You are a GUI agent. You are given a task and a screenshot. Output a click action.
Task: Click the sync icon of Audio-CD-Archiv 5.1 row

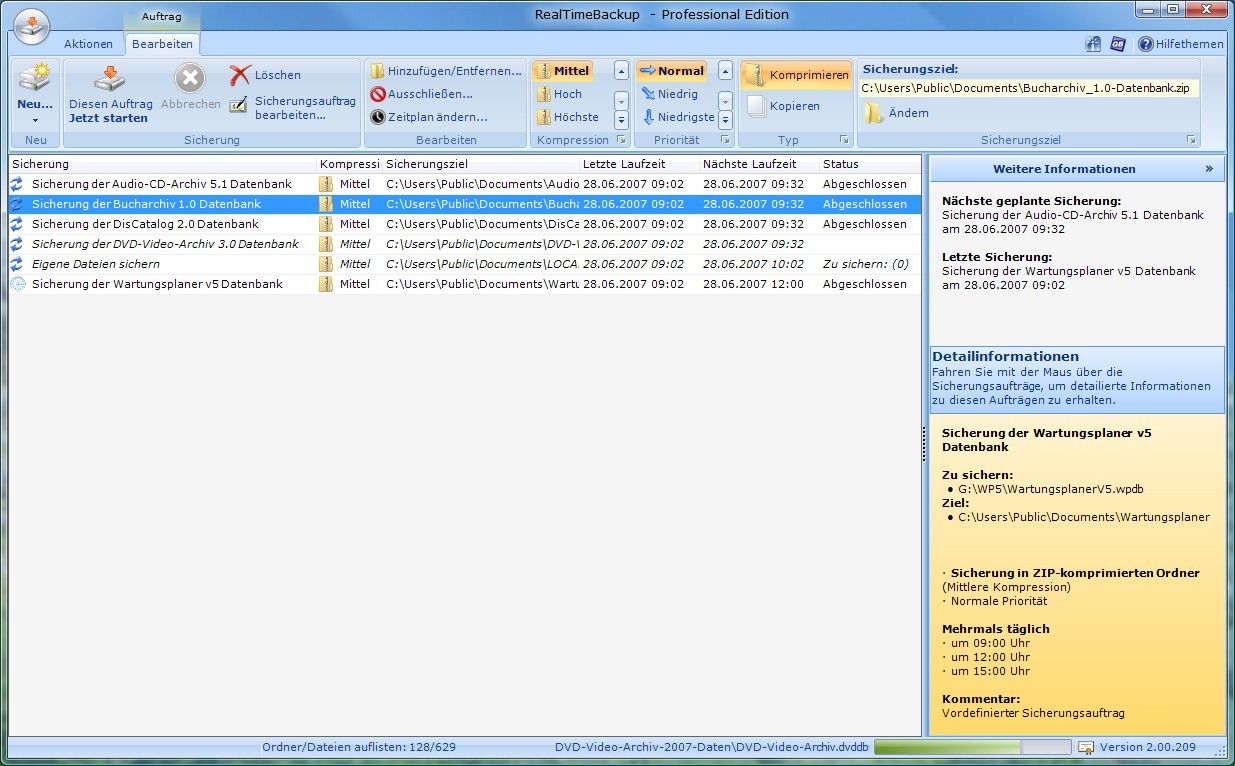pos(17,184)
